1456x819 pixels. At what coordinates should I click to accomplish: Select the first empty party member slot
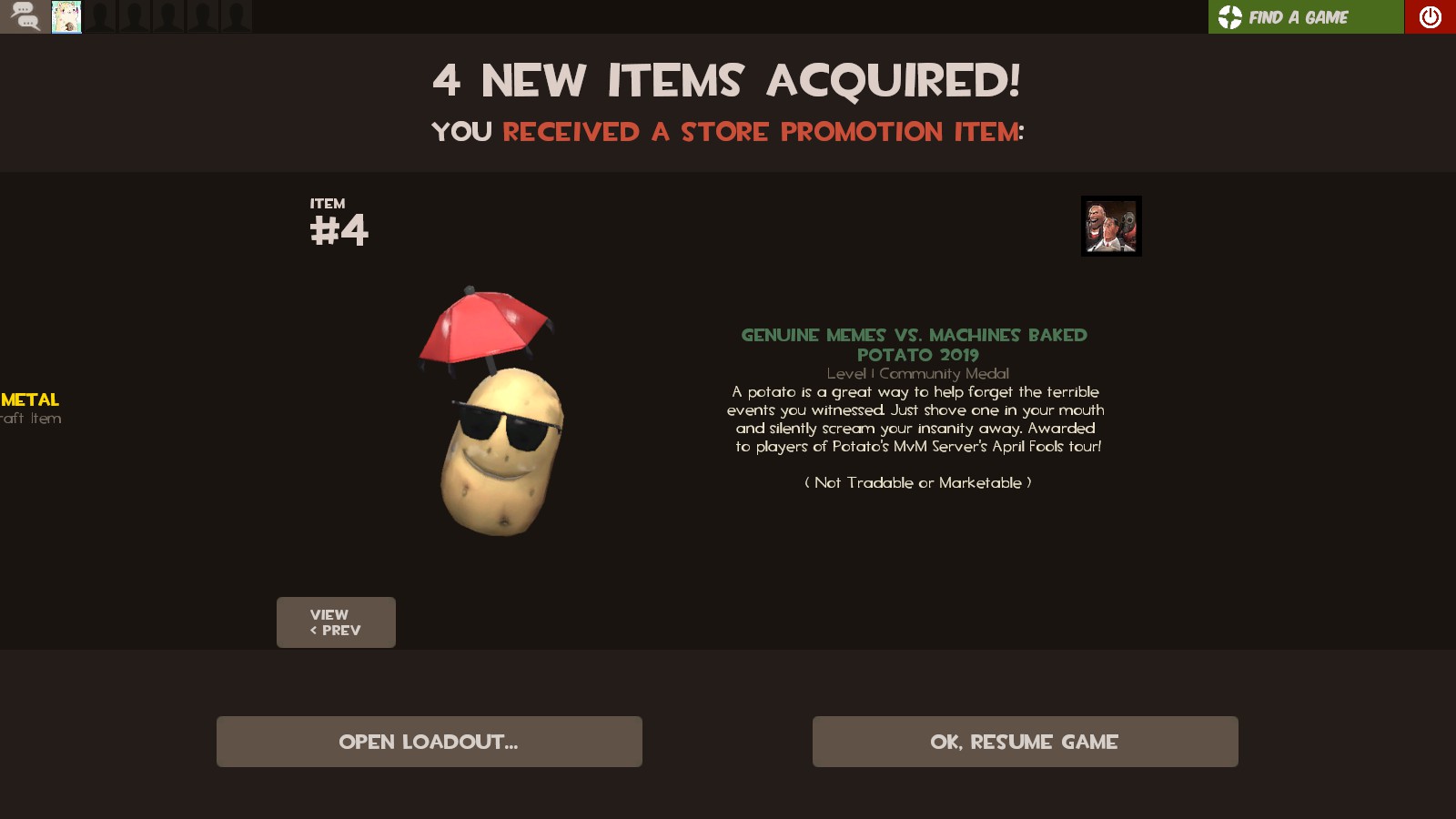click(x=100, y=16)
